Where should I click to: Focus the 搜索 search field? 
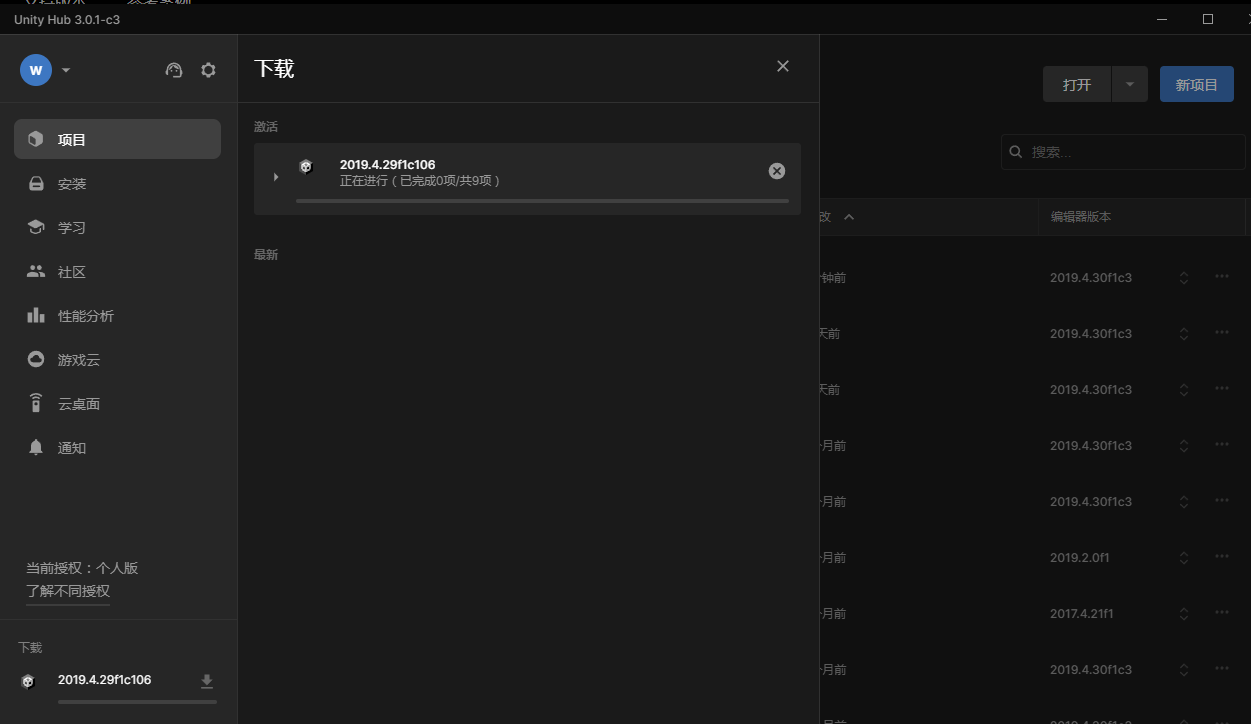[x=1123, y=152]
